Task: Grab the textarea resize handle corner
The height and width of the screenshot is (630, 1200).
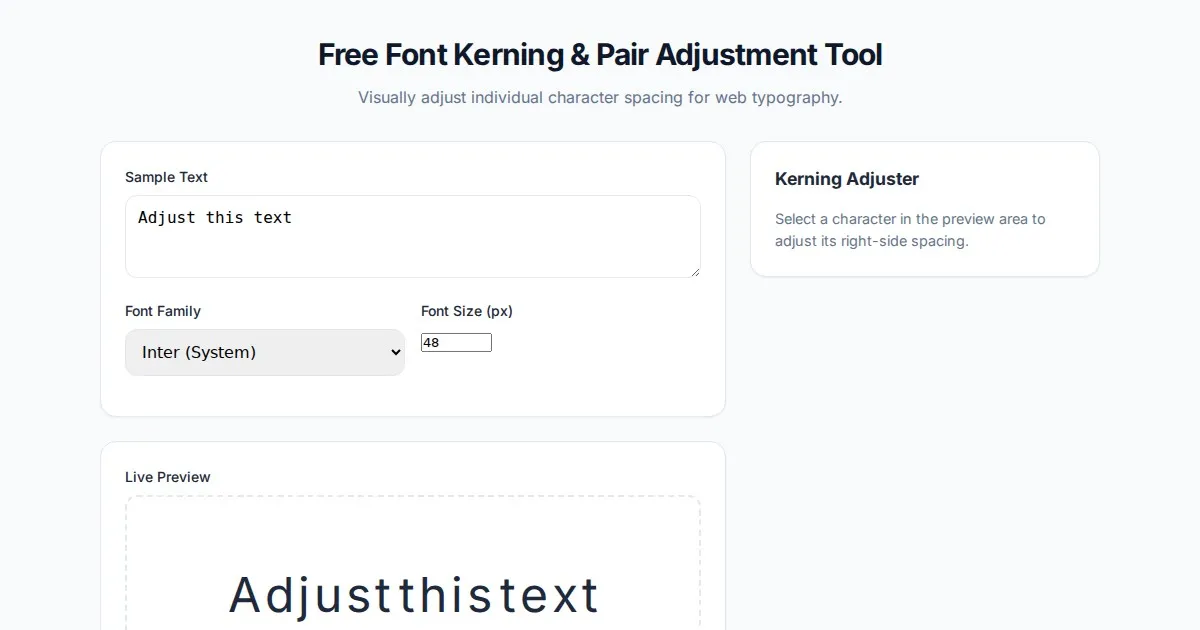Action: [x=694, y=271]
